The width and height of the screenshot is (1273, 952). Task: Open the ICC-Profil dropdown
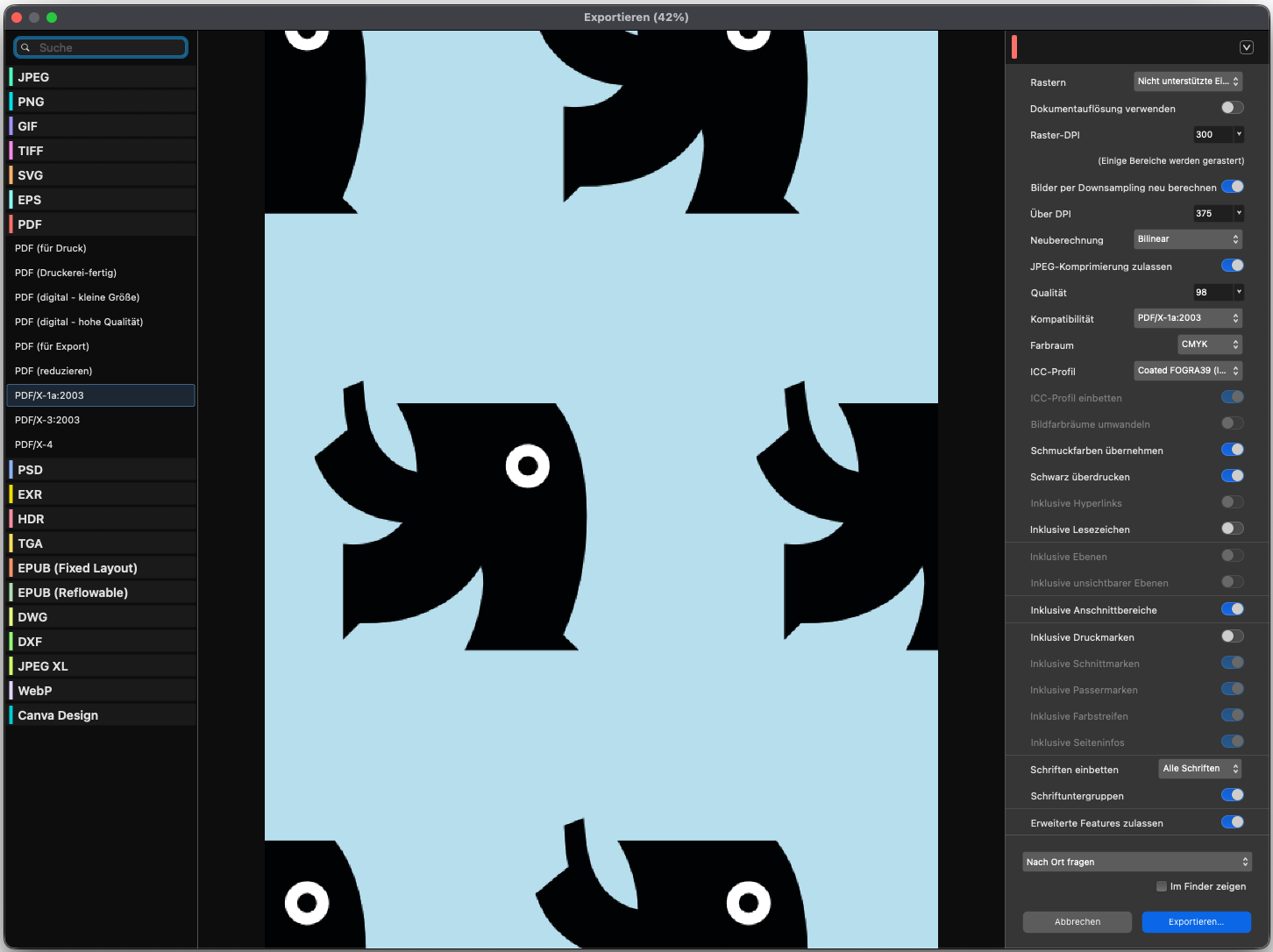pos(1188,371)
